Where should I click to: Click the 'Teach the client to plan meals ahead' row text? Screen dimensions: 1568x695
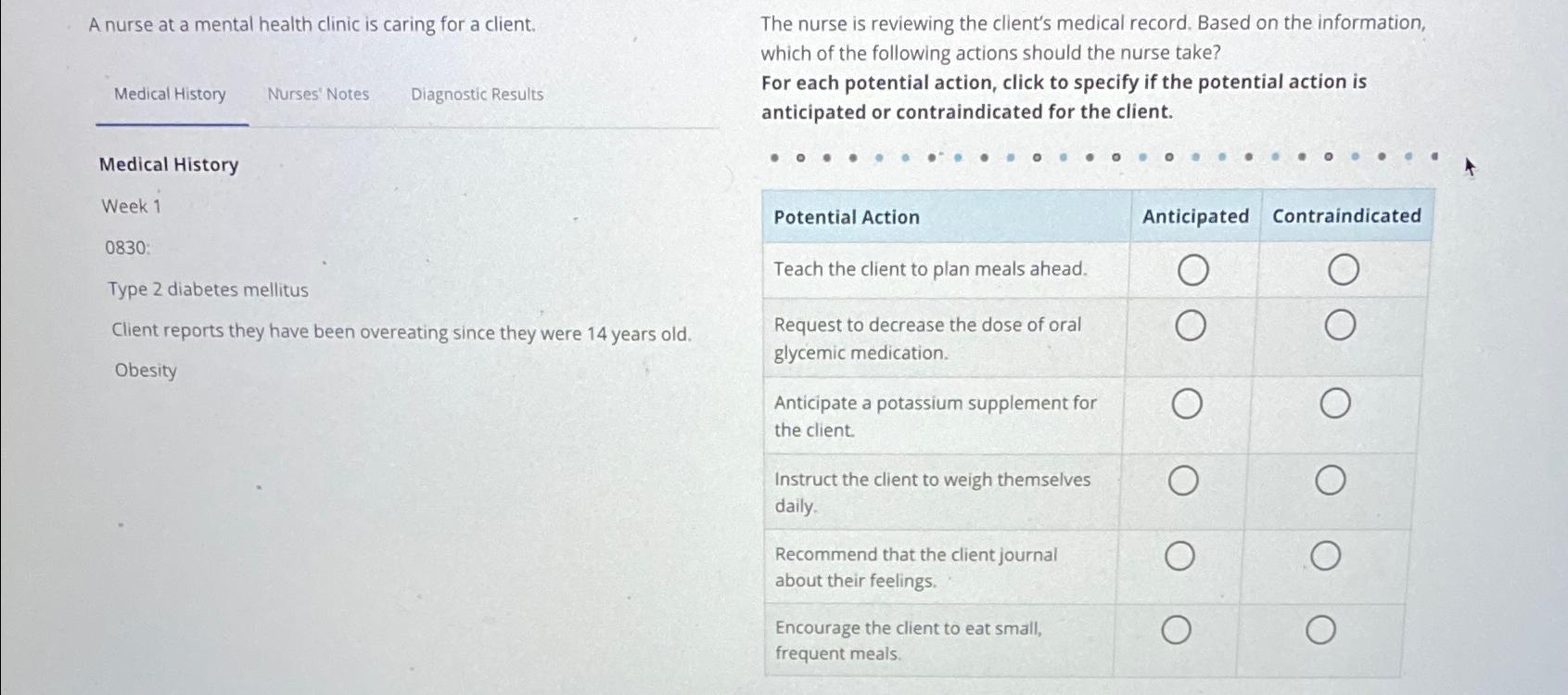tap(930, 269)
